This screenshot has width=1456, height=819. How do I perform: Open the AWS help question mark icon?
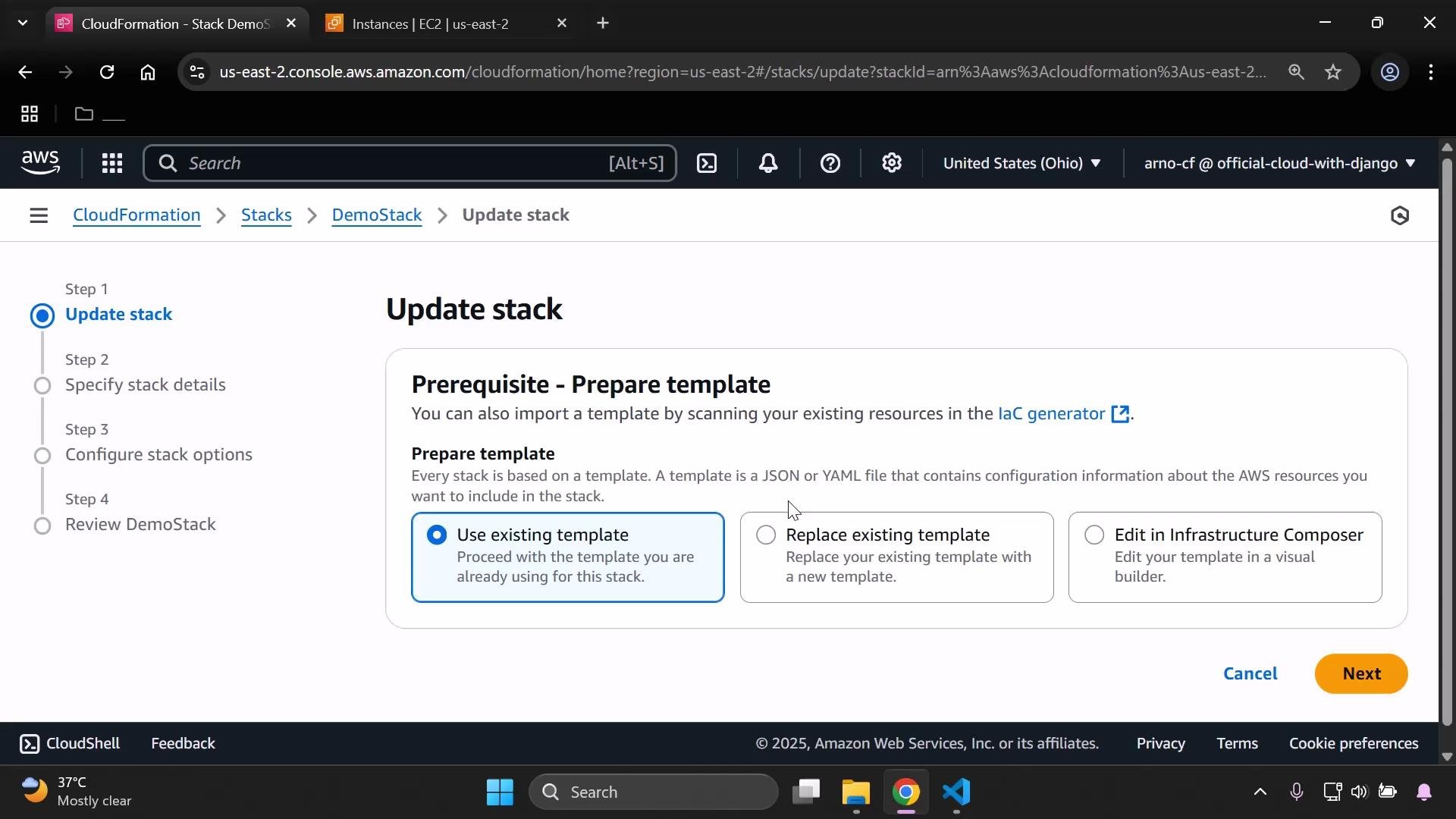(x=830, y=163)
